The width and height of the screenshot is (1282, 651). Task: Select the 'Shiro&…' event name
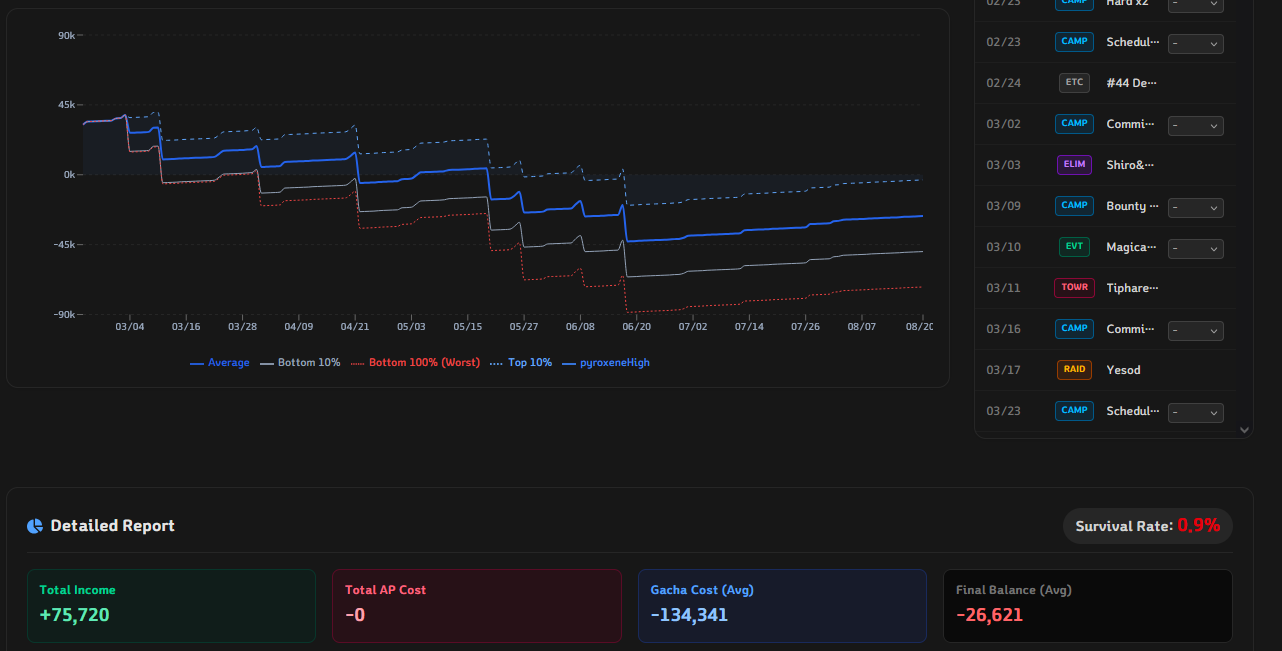[1130, 165]
